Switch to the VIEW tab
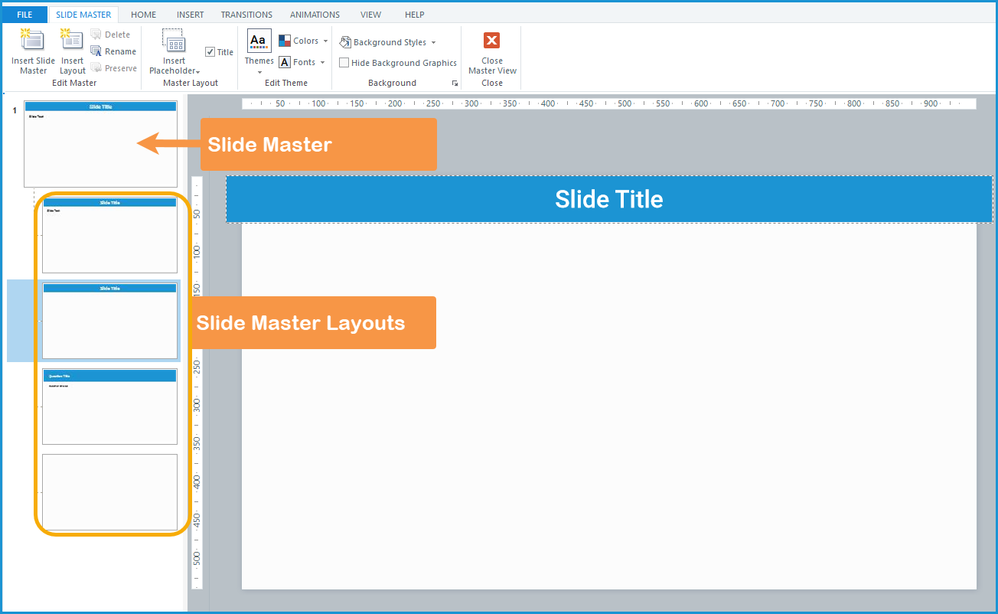Screen dimensions: 998x614 pyautogui.click(x=370, y=14)
